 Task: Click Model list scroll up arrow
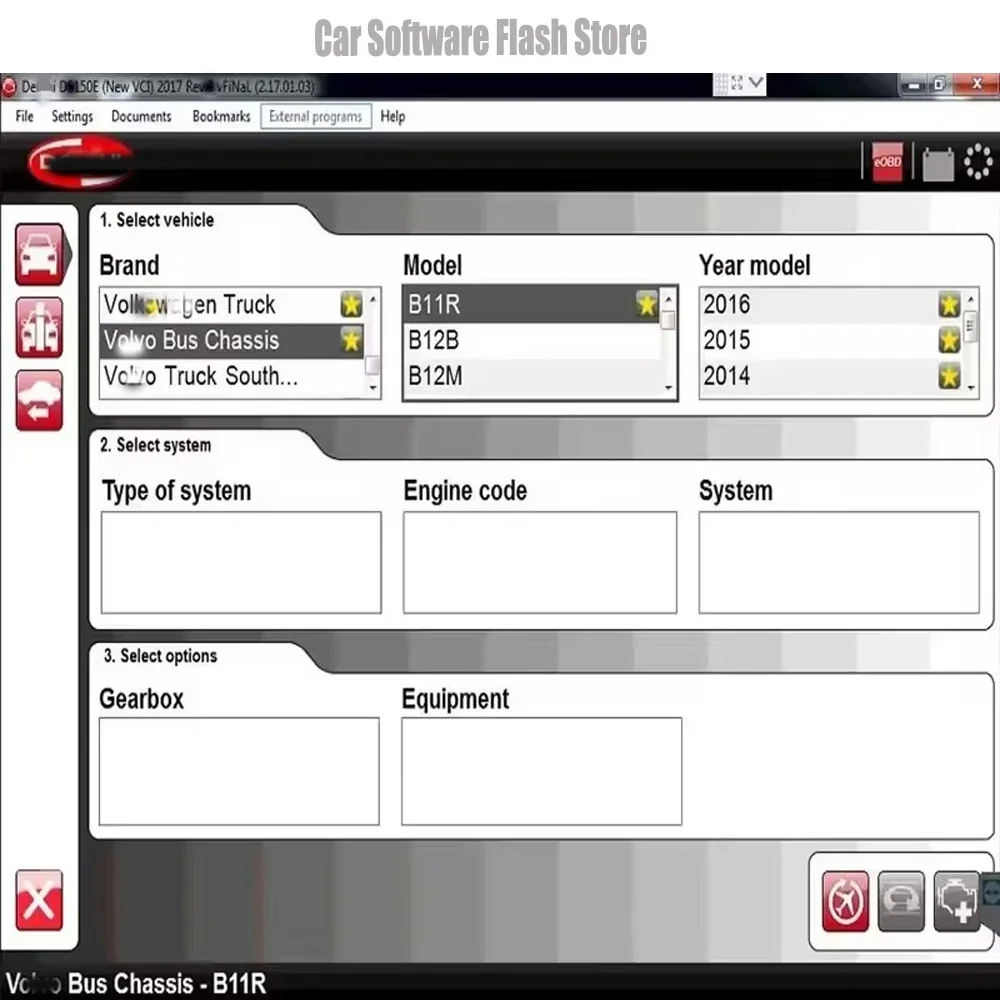point(668,298)
